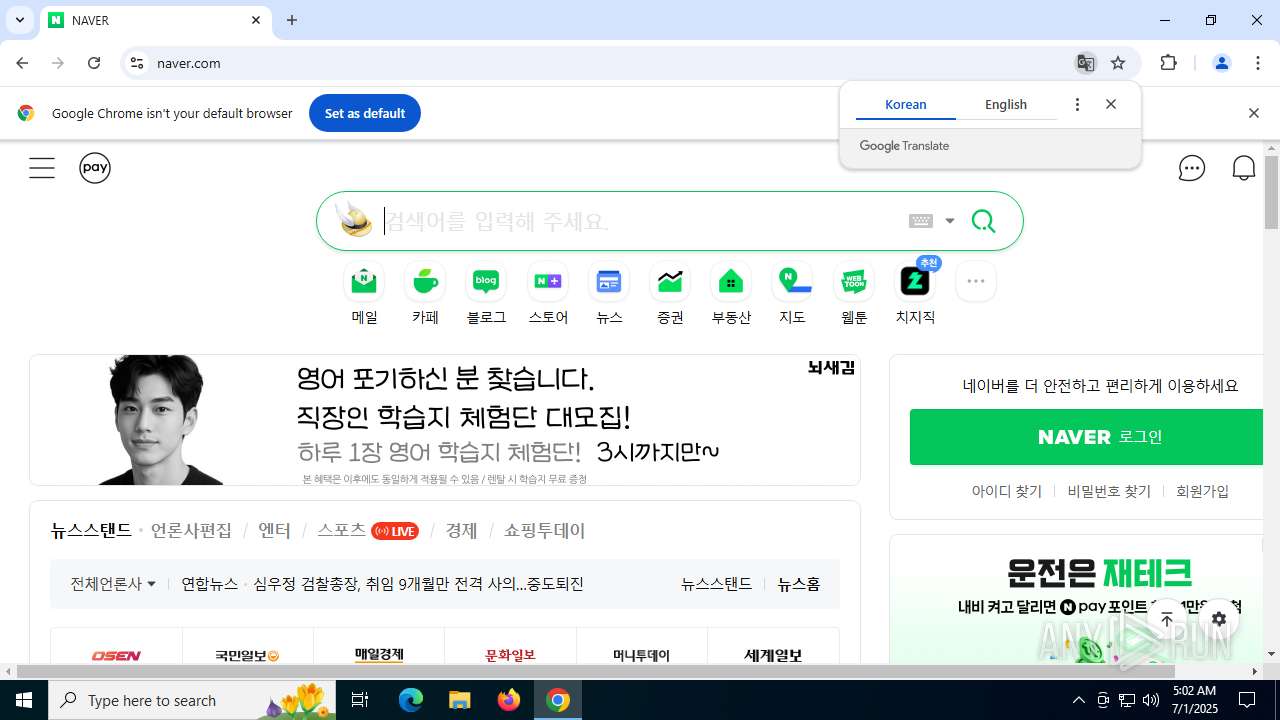Open the 블로그 blog shortcut
This screenshot has width=1280, height=720.
(486, 294)
